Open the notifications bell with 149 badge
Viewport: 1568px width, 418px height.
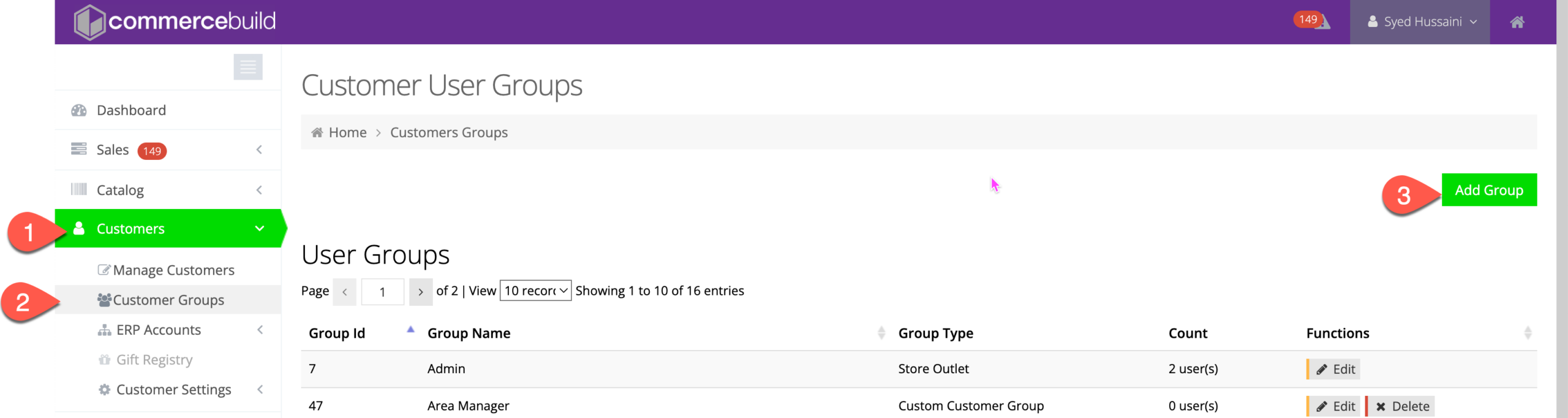coord(1317,22)
